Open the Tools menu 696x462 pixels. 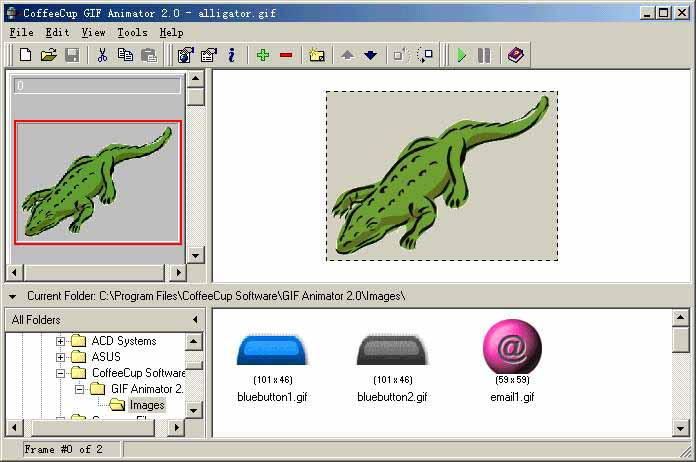[x=132, y=32]
